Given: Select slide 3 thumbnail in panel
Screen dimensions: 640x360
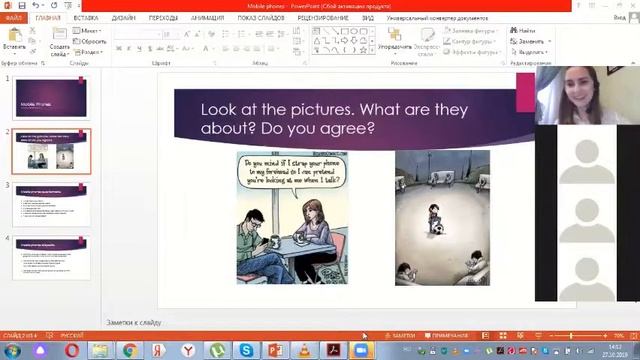Looking at the screenshot, I should (x=51, y=204).
